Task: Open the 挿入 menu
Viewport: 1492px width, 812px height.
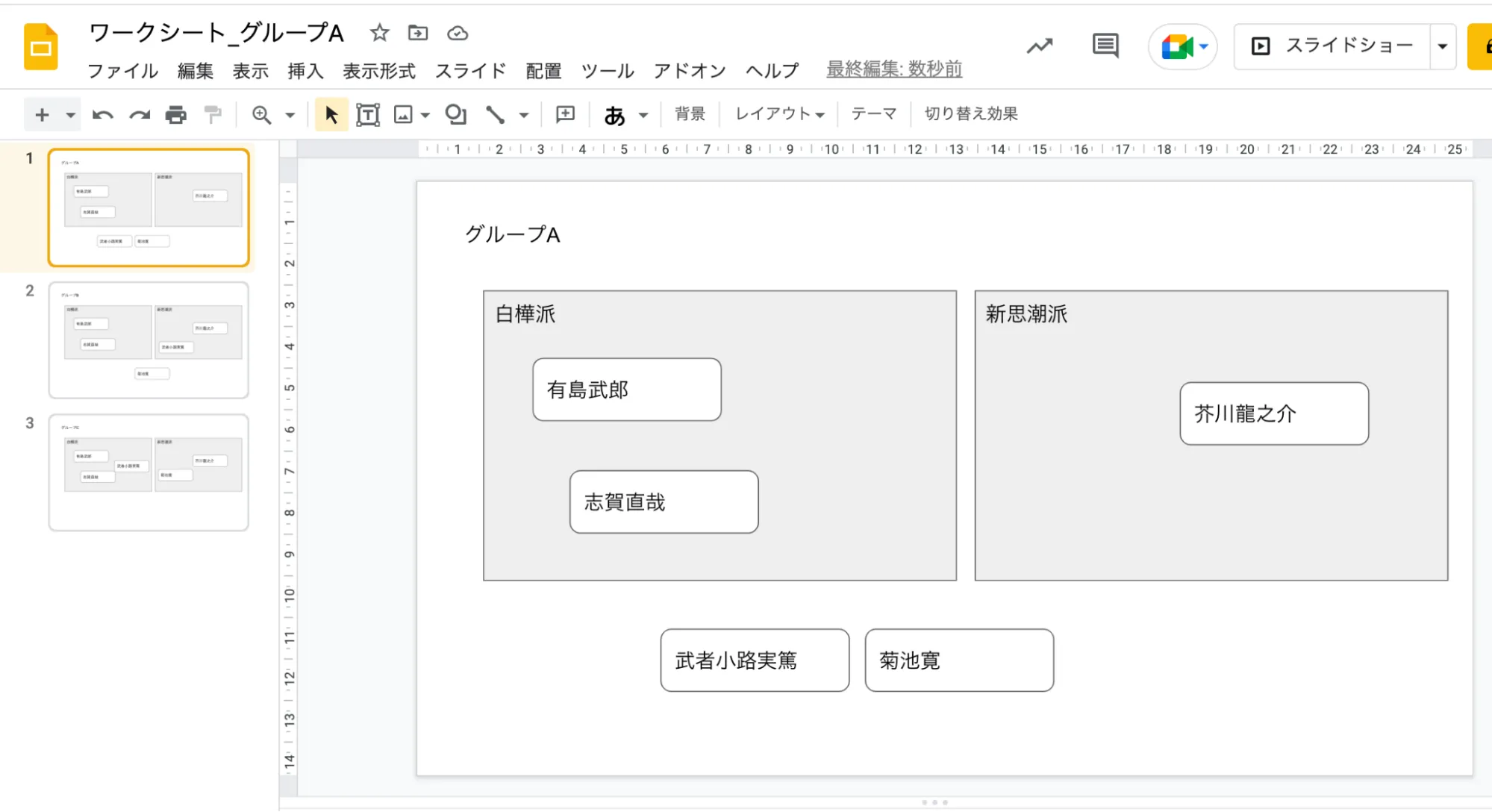Action: click(x=305, y=71)
